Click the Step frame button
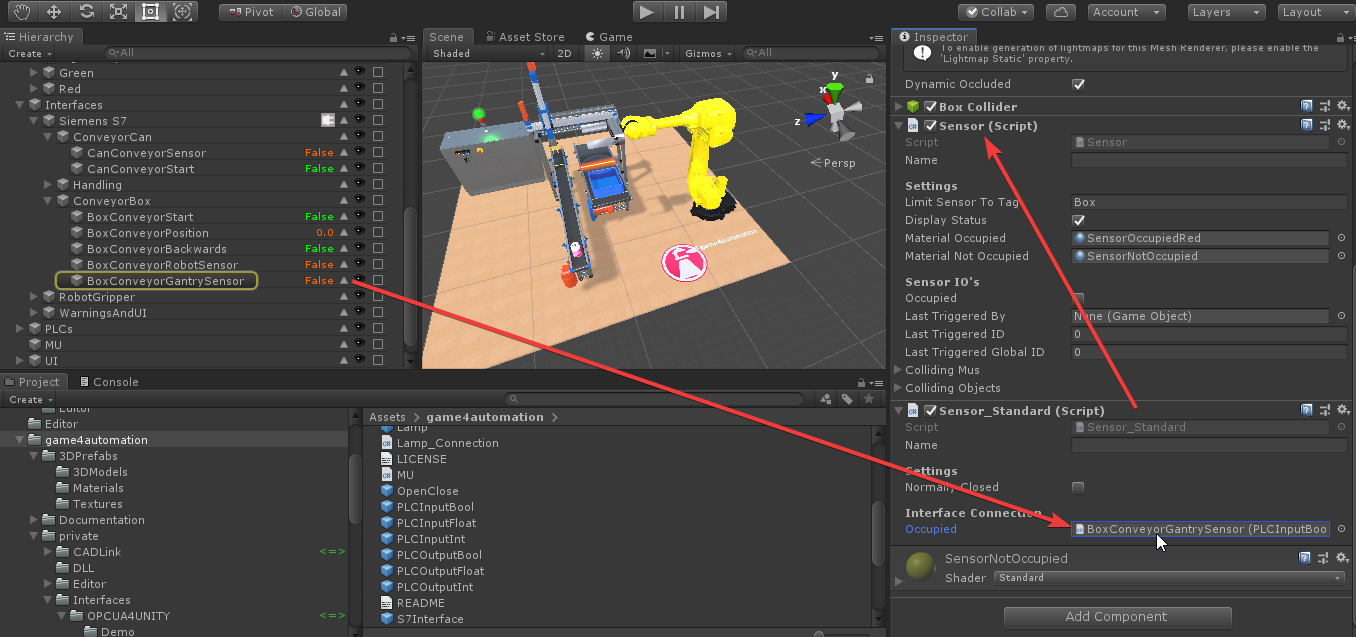This screenshot has width=1356, height=637. point(711,12)
